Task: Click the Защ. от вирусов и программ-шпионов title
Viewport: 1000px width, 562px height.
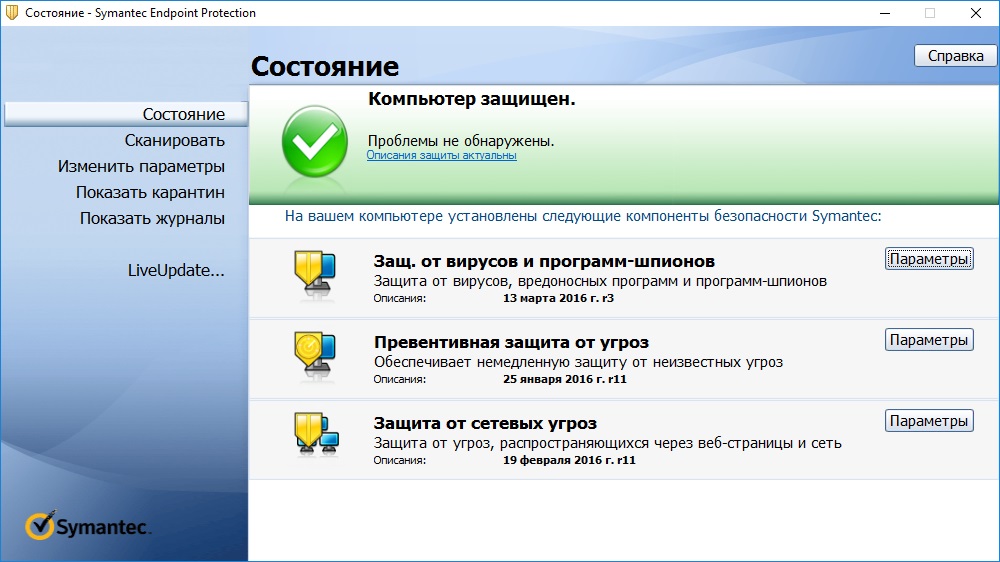Action: coord(544,262)
